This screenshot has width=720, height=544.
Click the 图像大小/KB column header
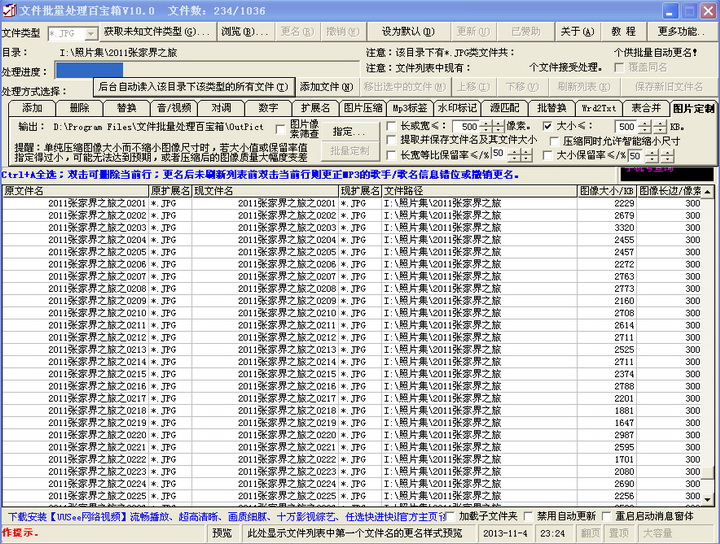(607, 190)
